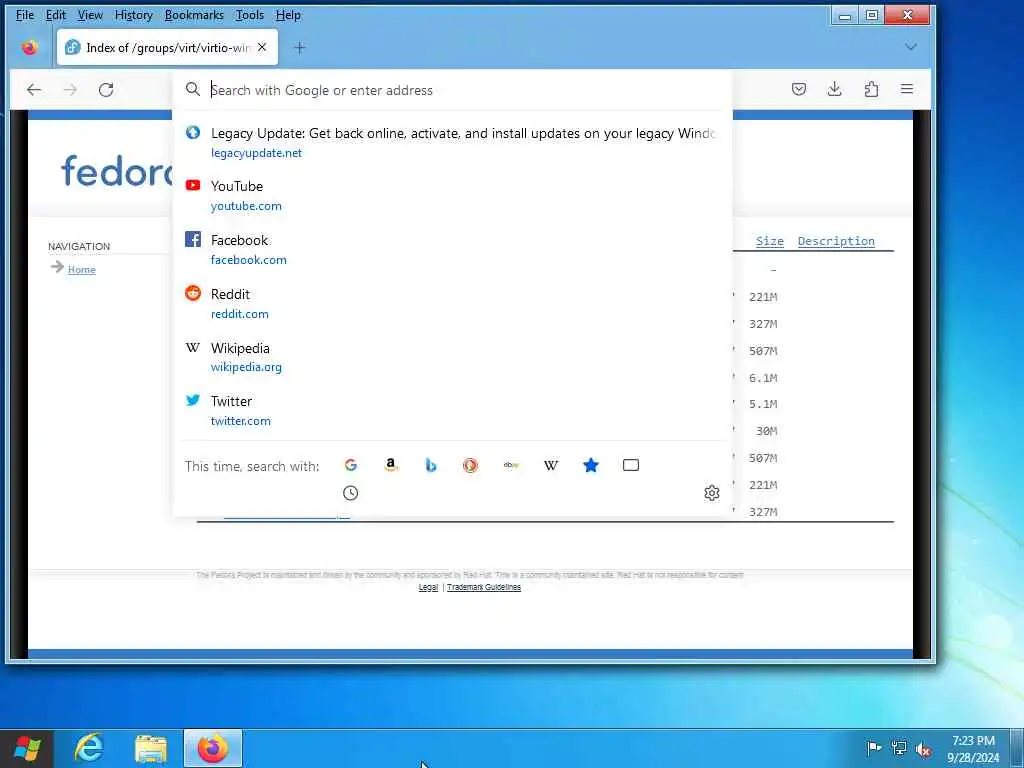Viewport: 1024px width, 768px height.
Task: Open the View menu
Action: (90, 15)
